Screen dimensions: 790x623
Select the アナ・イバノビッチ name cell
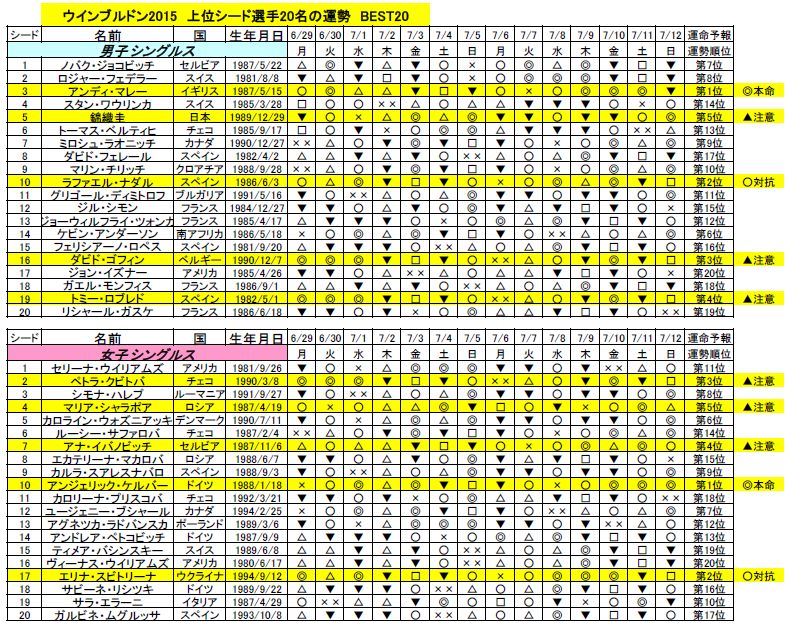(x=108, y=446)
